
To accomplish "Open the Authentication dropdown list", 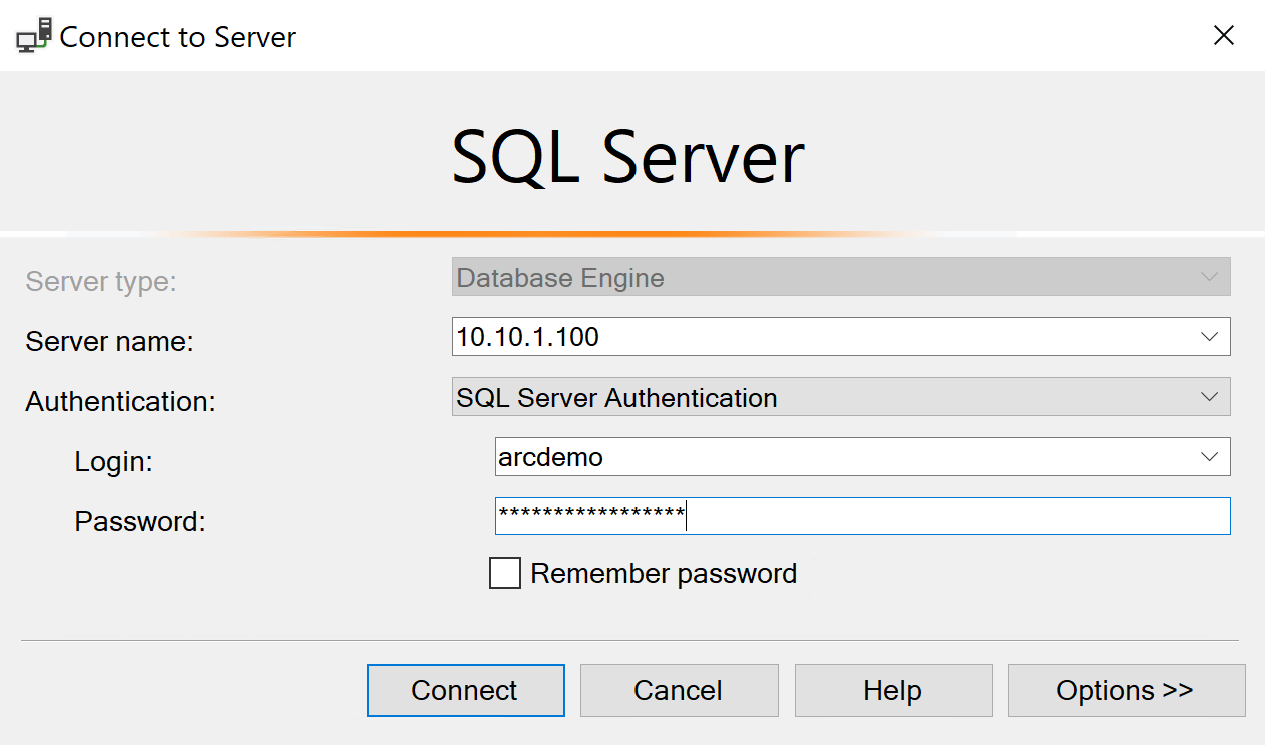I will click(841, 397).
